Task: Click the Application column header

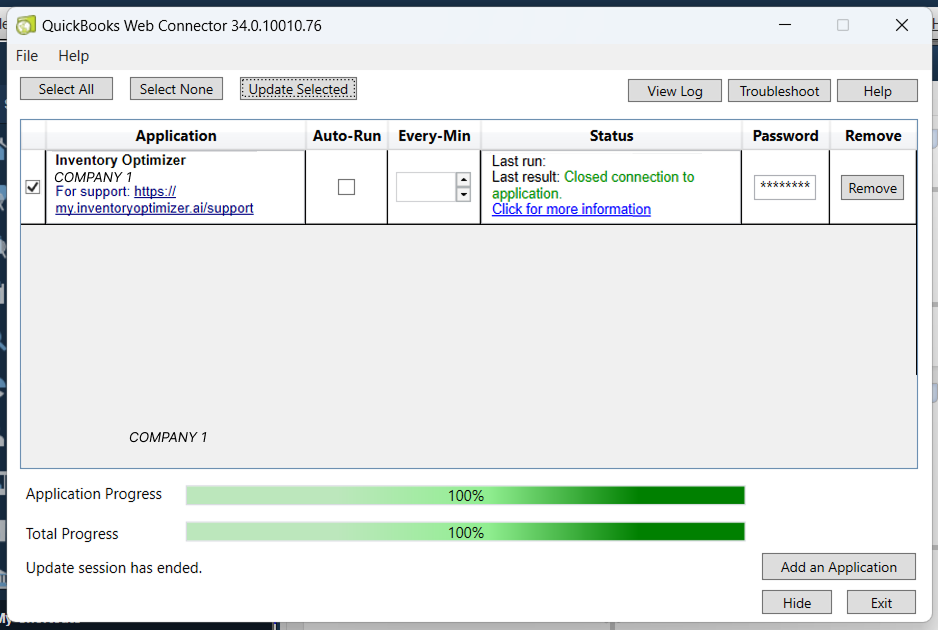Action: tap(176, 136)
